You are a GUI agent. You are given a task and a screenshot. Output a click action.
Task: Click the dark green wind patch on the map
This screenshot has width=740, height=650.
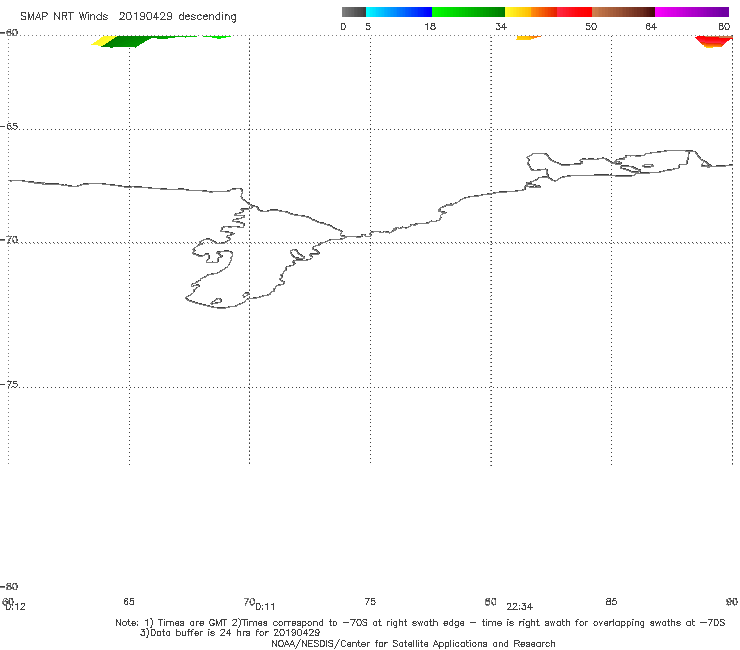[x=125, y=42]
